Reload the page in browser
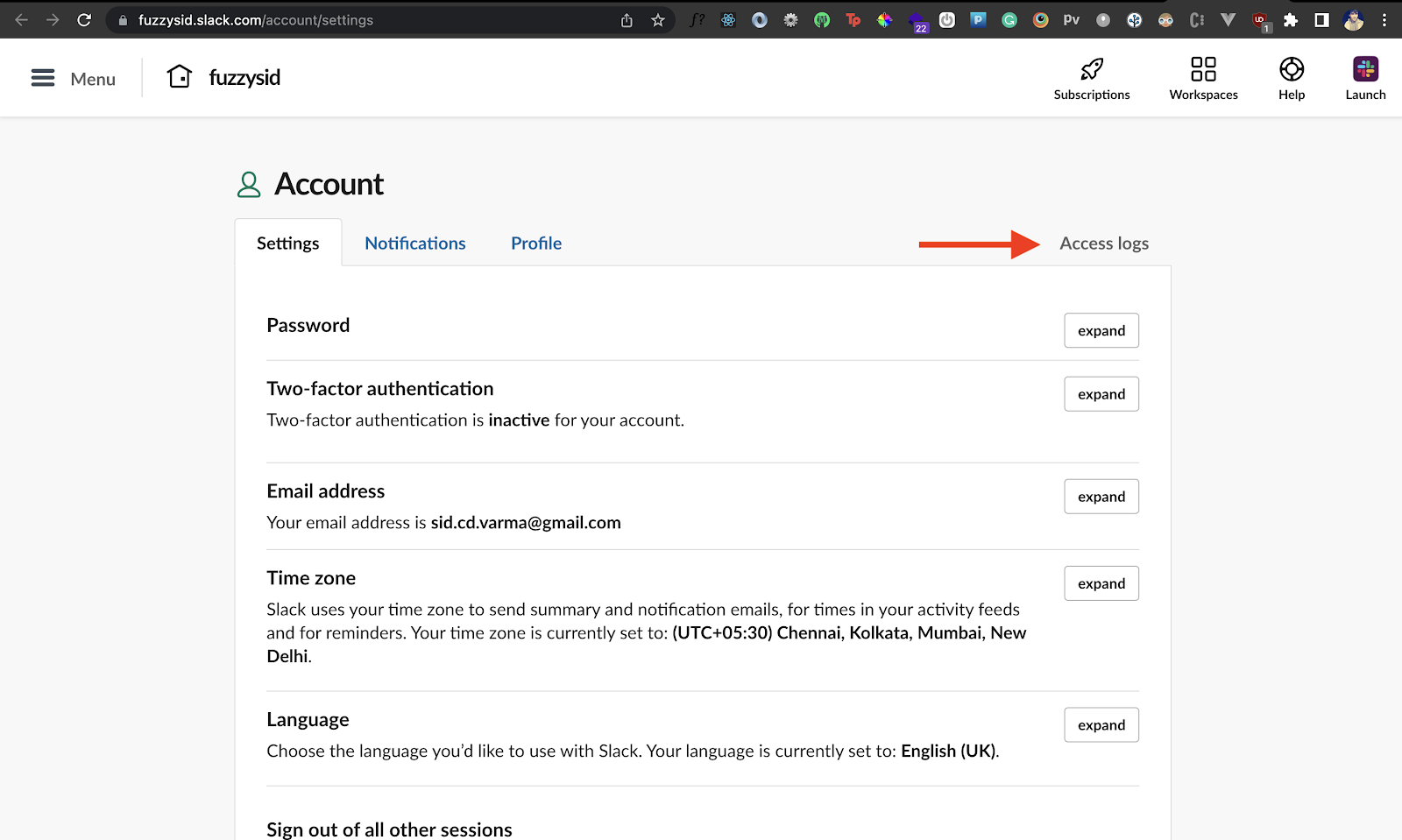Viewport: 1402px width, 840px height. coord(84,20)
